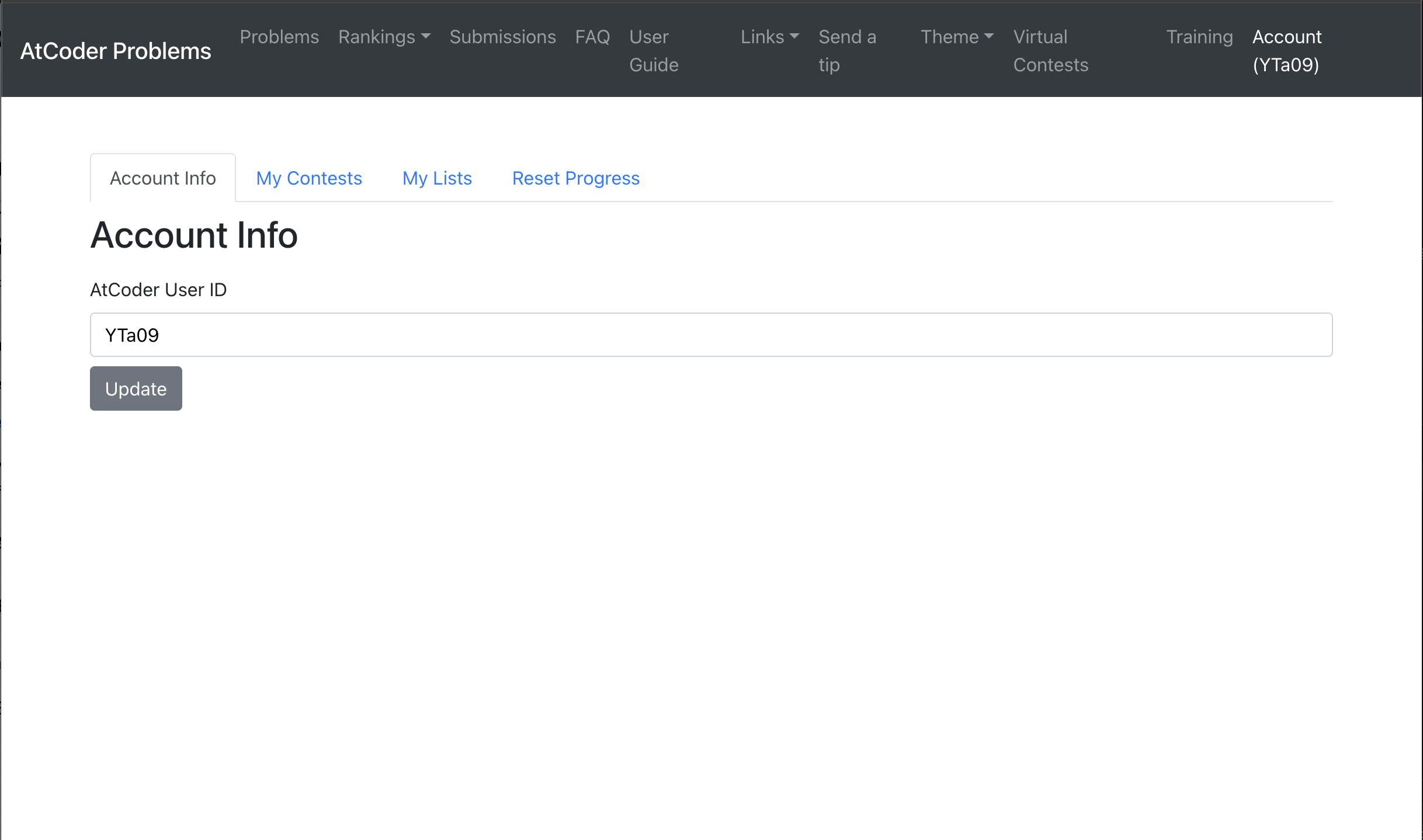
Task: Go to Problems in the navbar
Action: pos(279,37)
